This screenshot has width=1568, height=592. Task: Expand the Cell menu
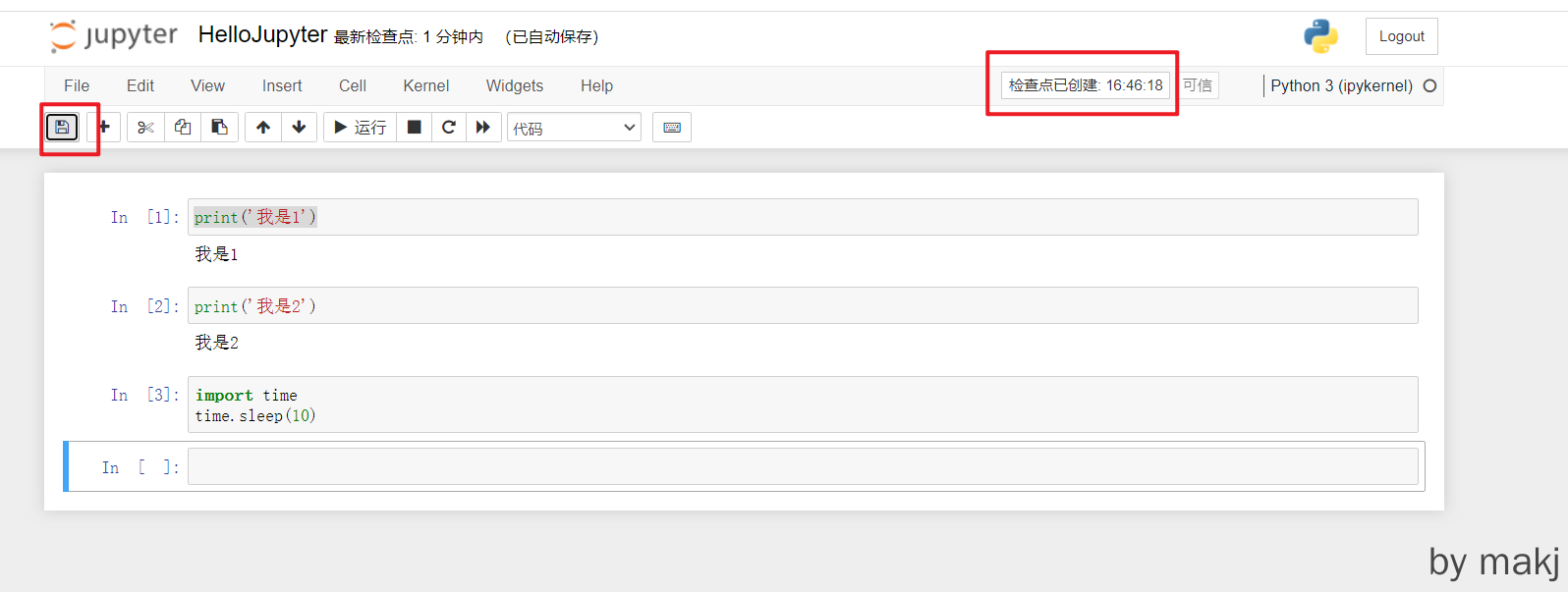[353, 86]
